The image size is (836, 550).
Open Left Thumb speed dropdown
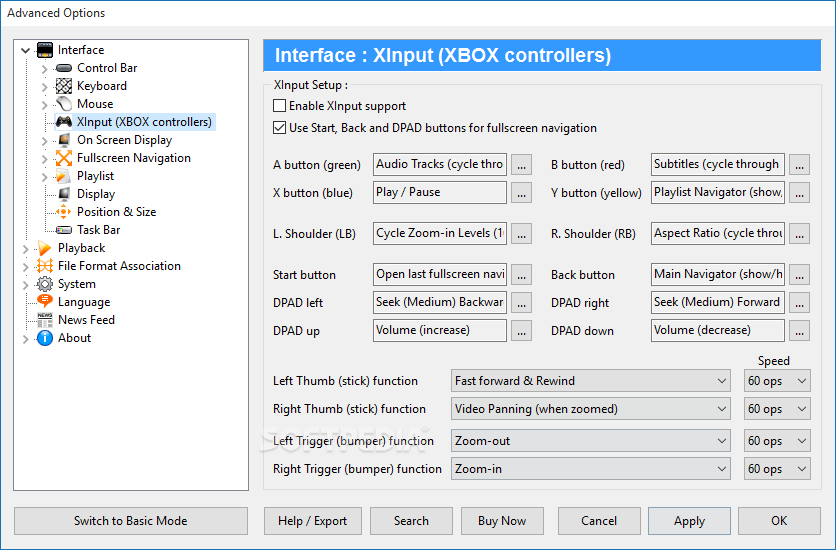777,381
